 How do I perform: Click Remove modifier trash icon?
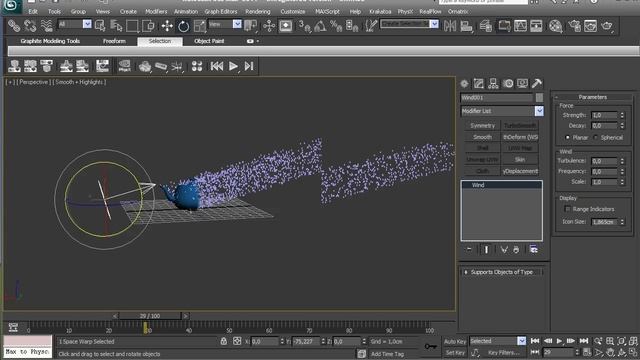(x=516, y=249)
